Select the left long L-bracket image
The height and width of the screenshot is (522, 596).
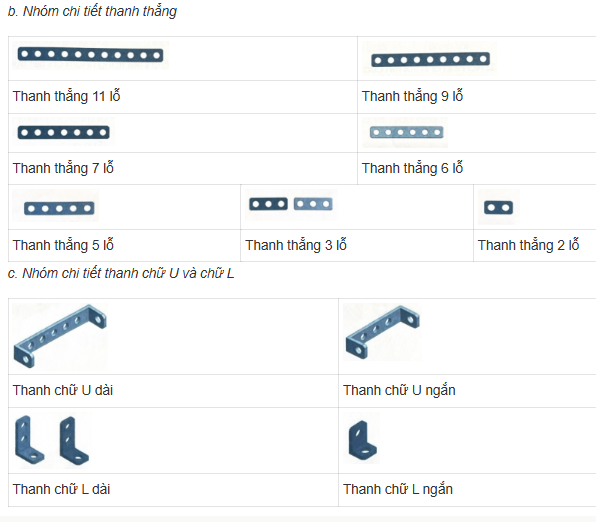(x=29, y=440)
